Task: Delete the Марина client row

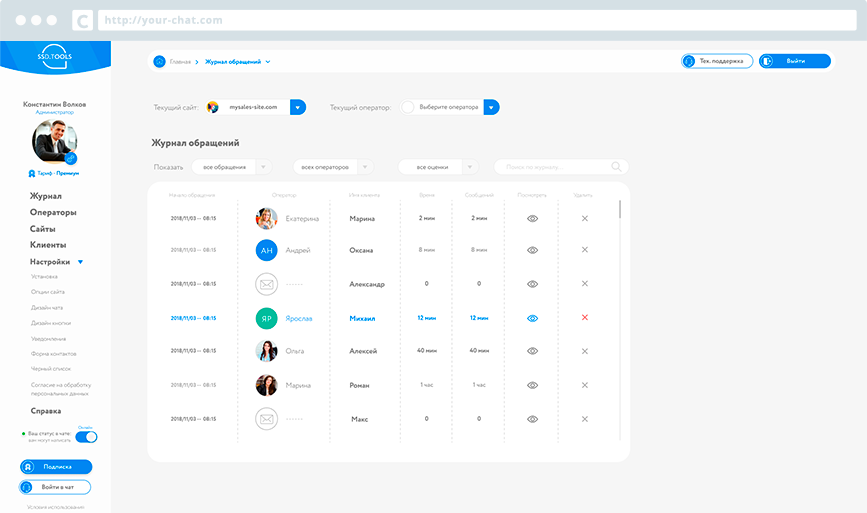Action: point(584,218)
